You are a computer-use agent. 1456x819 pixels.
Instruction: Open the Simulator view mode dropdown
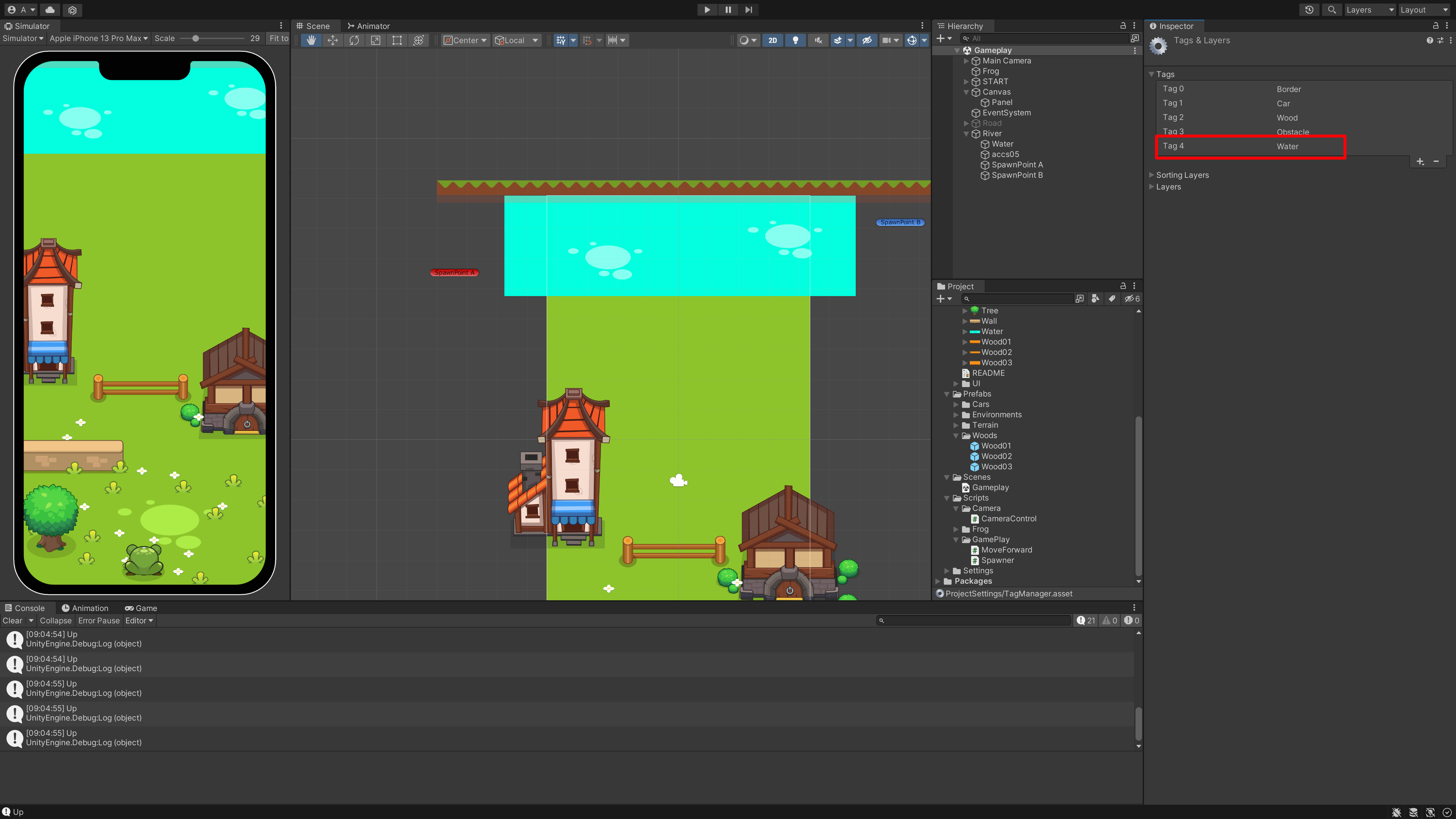(x=23, y=38)
